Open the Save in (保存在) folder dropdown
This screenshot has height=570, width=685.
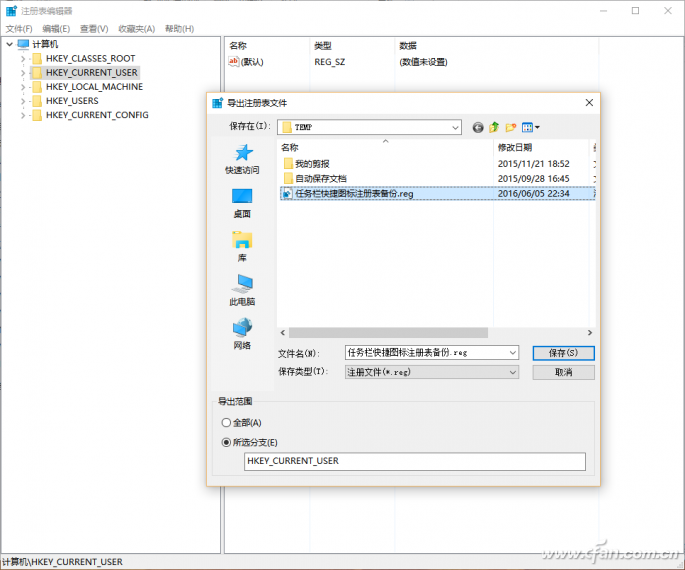click(455, 128)
